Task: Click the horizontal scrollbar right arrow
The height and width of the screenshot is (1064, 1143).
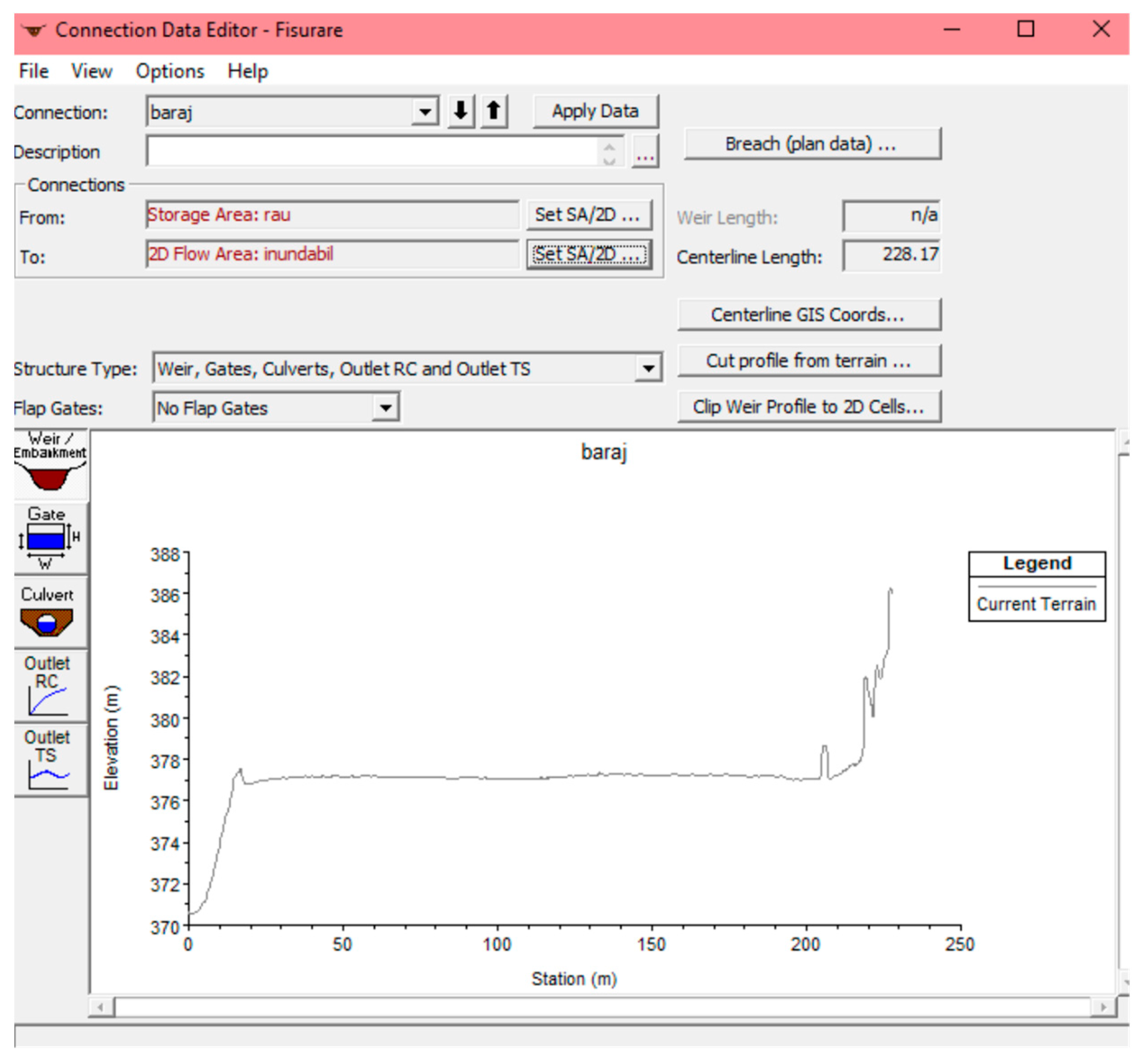Action: click(1103, 1007)
